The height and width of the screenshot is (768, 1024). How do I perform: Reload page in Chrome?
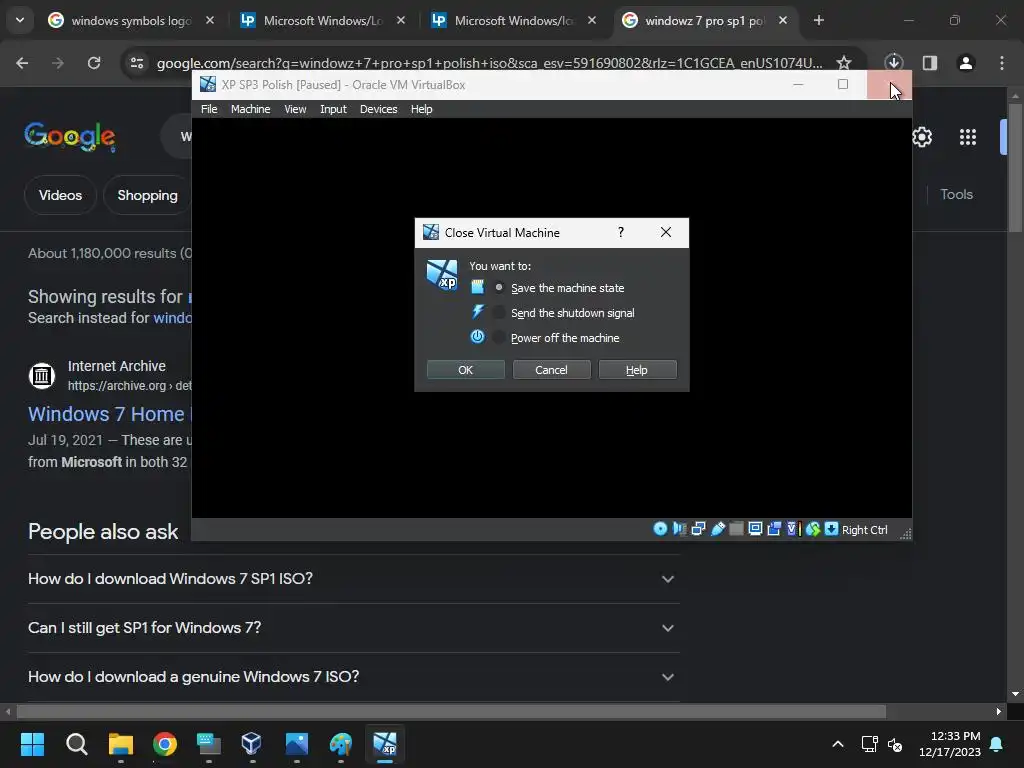click(94, 63)
